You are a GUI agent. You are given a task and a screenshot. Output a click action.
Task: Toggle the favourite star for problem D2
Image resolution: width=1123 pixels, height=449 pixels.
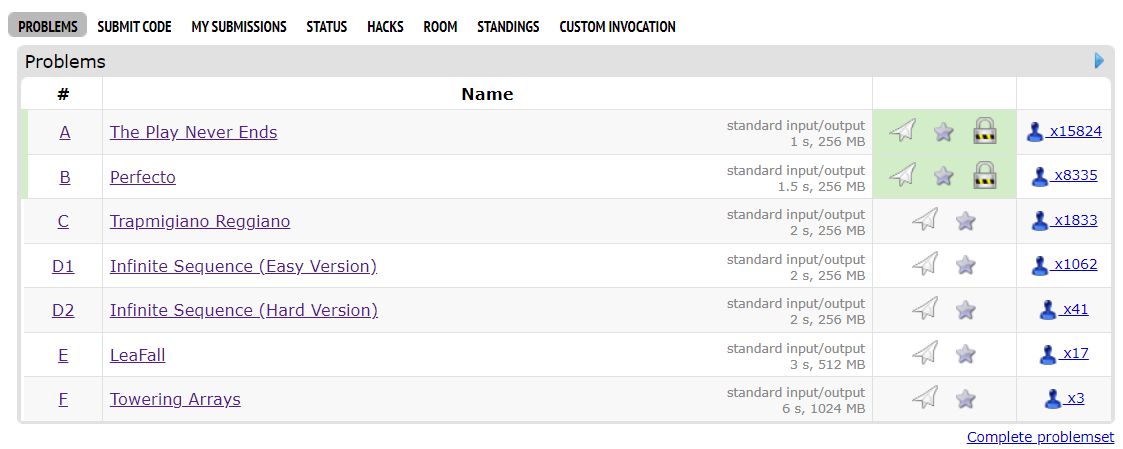[966, 309]
